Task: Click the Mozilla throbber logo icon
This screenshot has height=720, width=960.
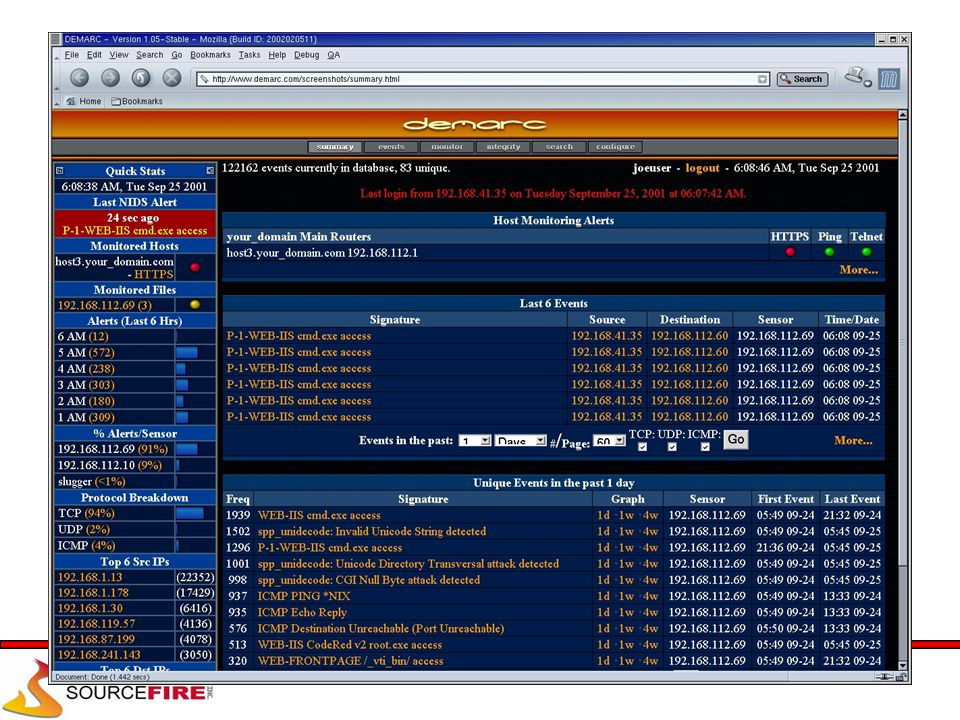Action: click(x=888, y=79)
